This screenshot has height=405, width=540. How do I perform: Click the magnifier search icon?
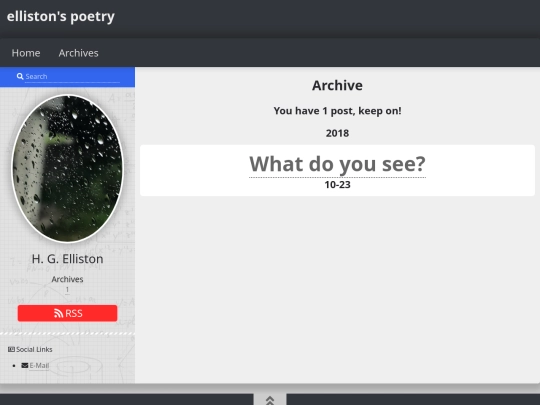(x=20, y=76)
